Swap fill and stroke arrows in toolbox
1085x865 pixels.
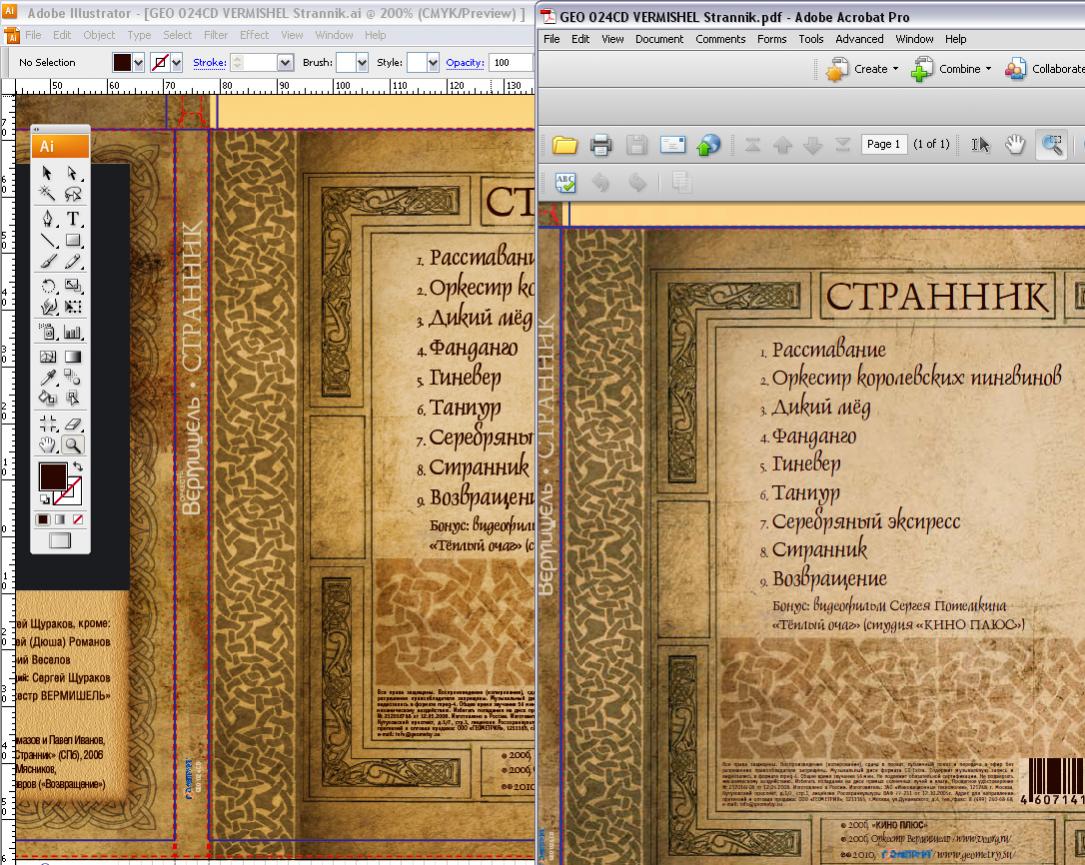(x=78, y=466)
